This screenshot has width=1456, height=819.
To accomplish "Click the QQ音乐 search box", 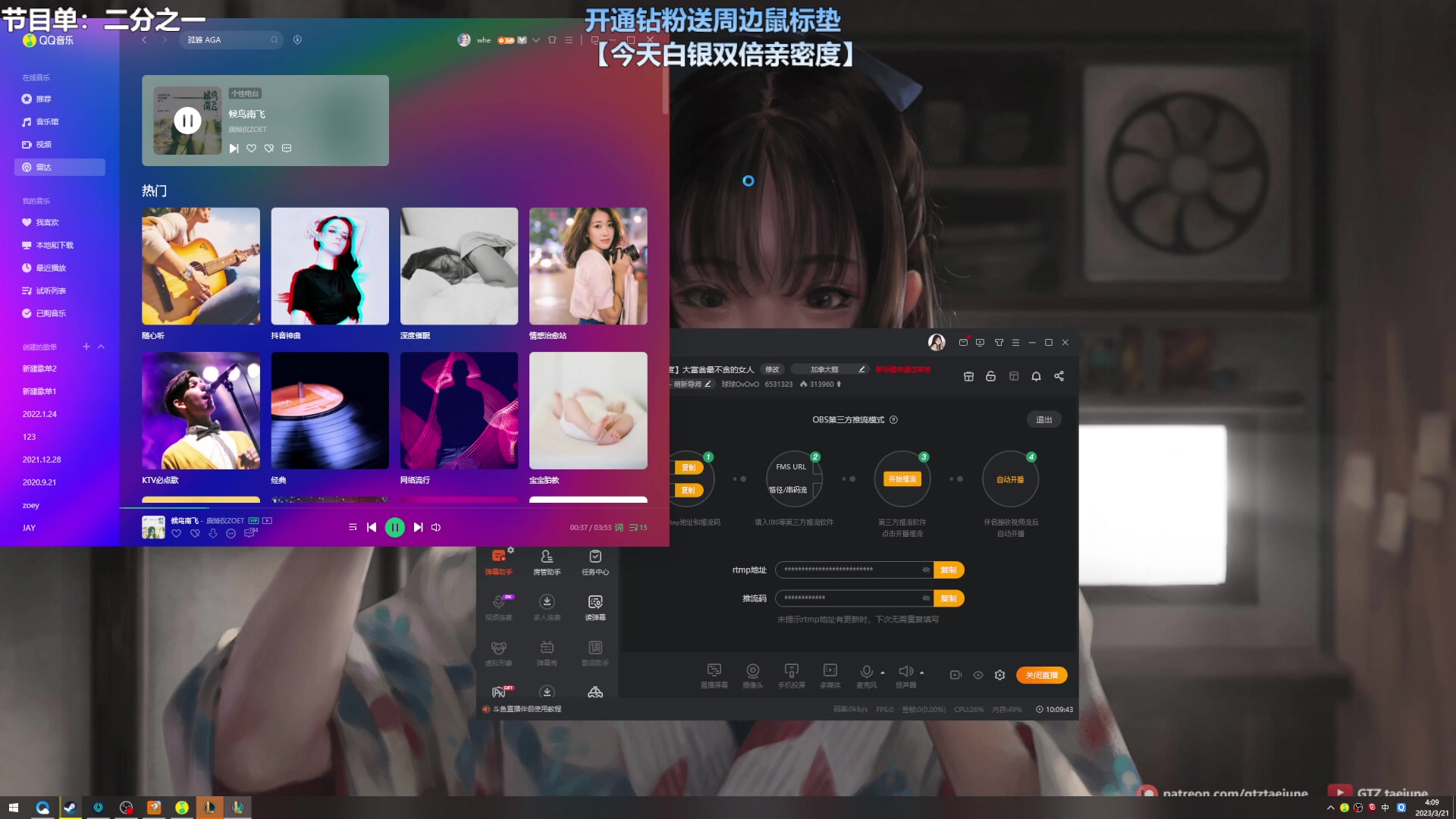I will click(x=231, y=39).
